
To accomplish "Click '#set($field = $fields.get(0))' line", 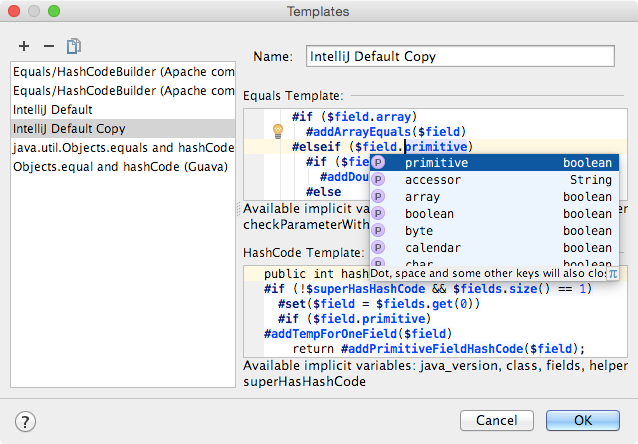I will tap(379, 304).
